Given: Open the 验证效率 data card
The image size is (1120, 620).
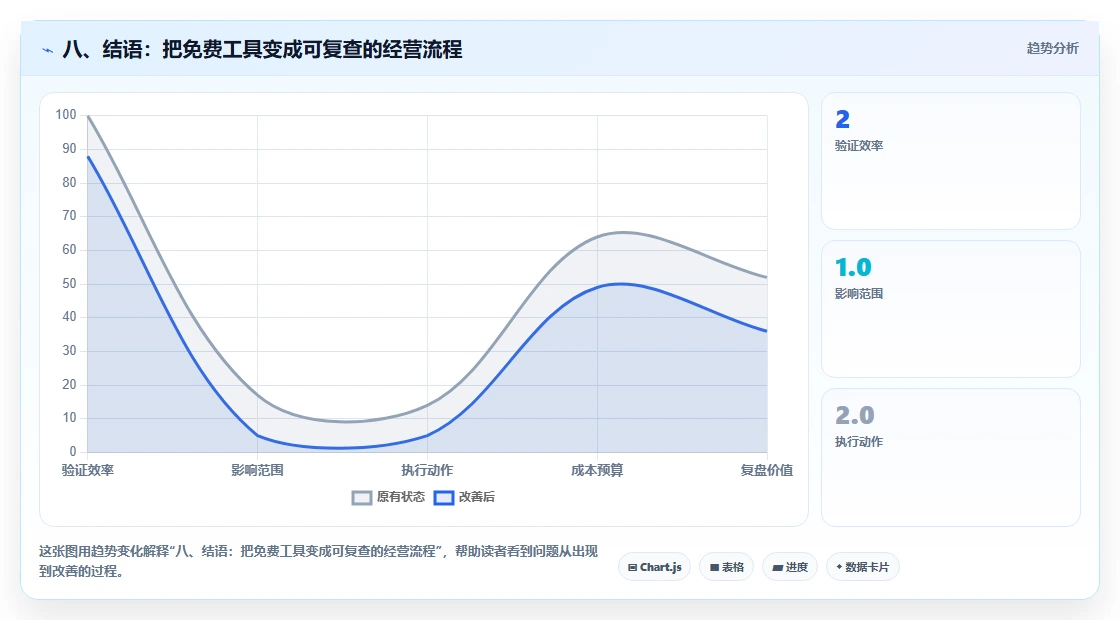Looking at the screenshot, I should (951, 161).
